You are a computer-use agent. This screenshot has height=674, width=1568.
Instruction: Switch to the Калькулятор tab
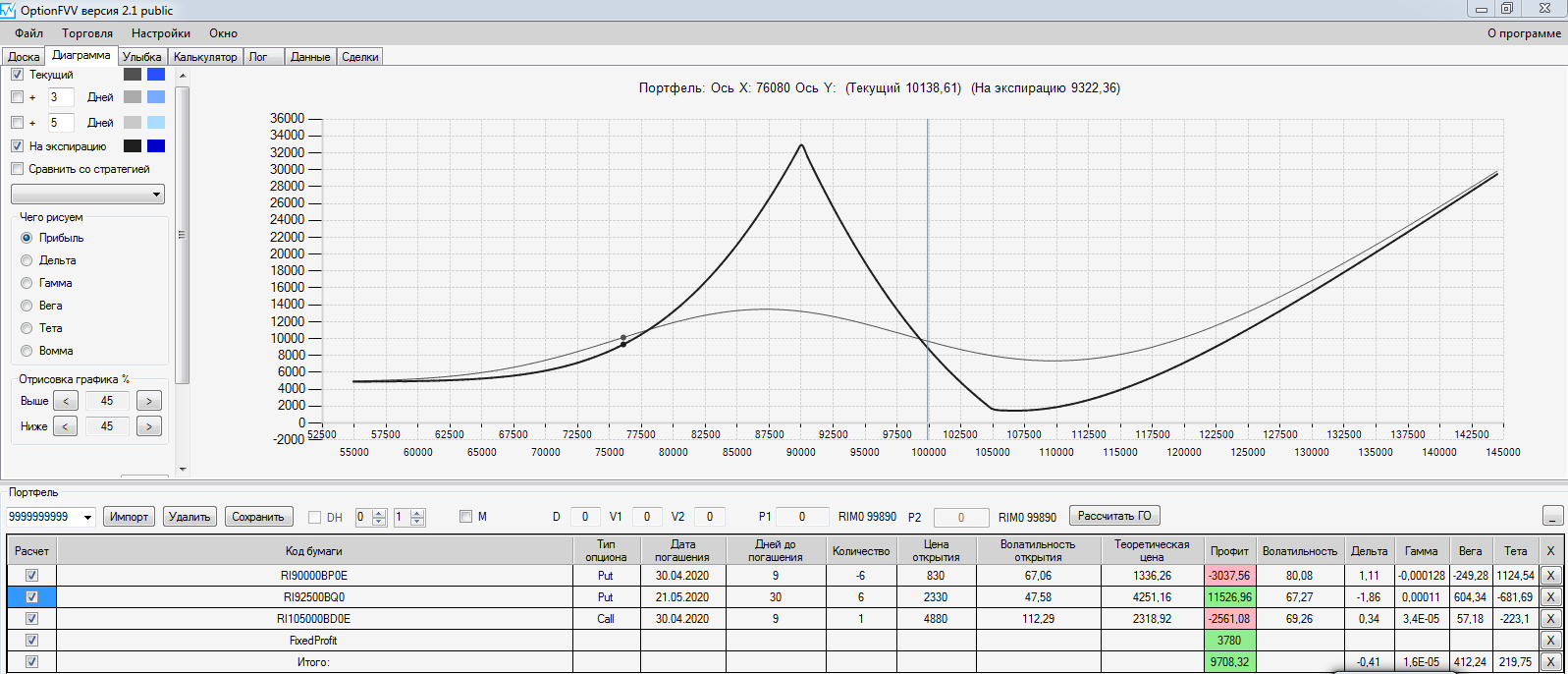tap(205, 57)
